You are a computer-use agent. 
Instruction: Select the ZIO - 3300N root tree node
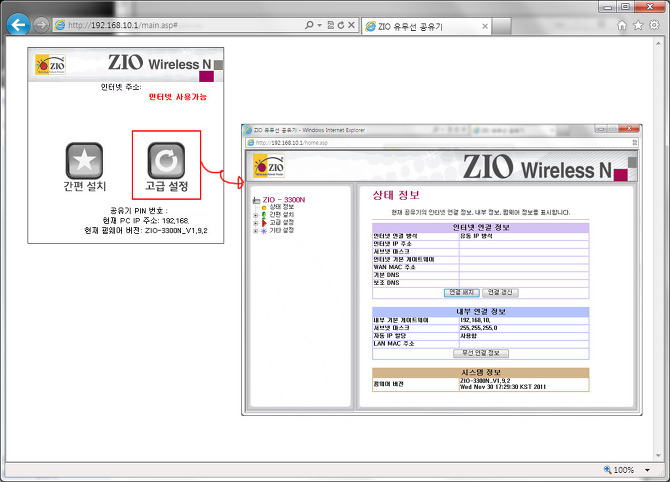(283, 200)
